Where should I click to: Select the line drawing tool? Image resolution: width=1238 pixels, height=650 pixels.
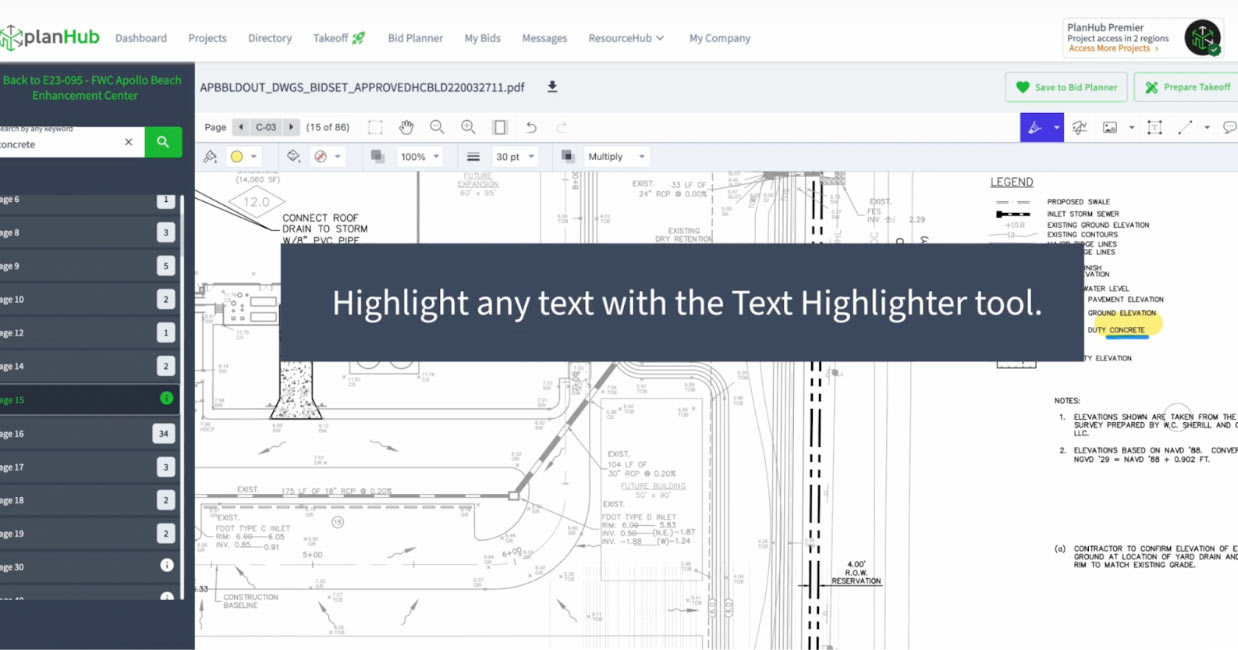coord(1185,127)
